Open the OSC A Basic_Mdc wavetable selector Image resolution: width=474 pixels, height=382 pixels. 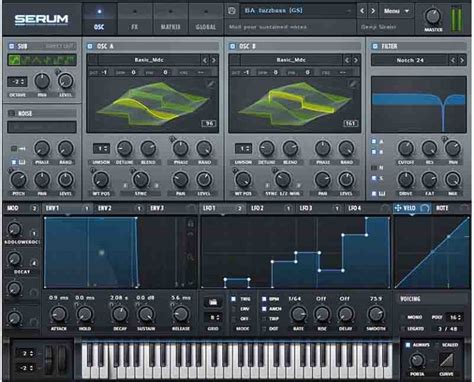pyautogui.click(x=149, y=60)
